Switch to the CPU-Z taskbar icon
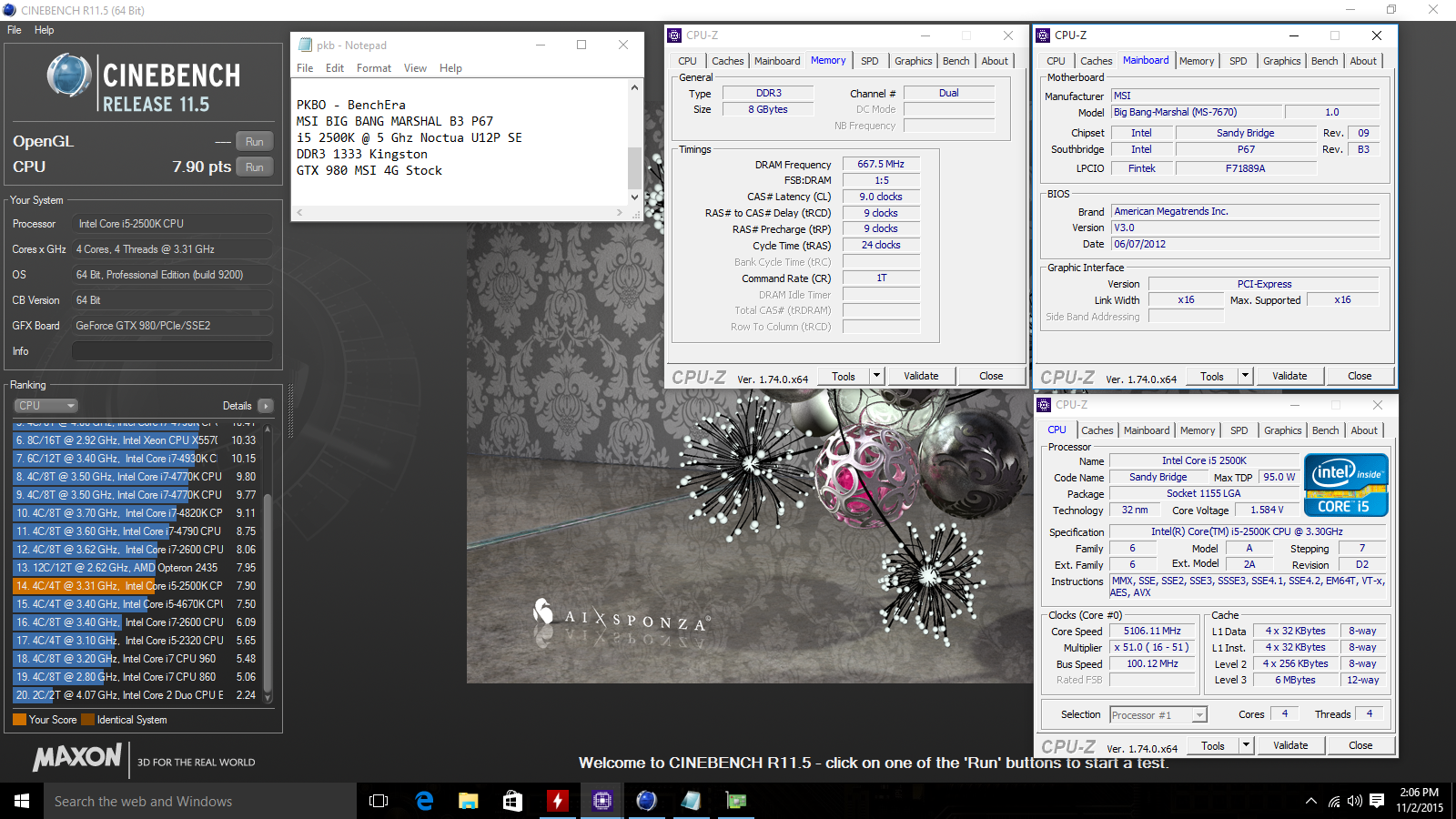Viewport: 1456px width, 819px height. [x=602, y=801]
